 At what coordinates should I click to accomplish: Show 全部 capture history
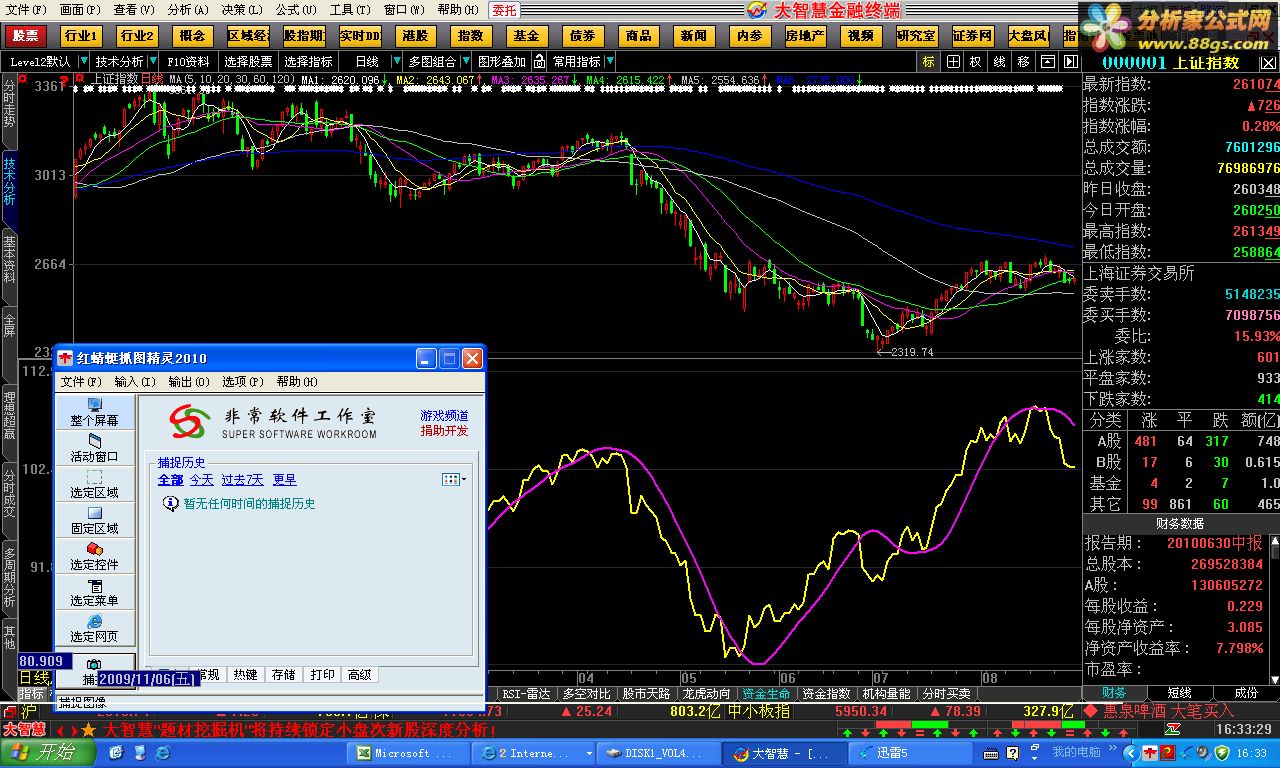[170, 480]
